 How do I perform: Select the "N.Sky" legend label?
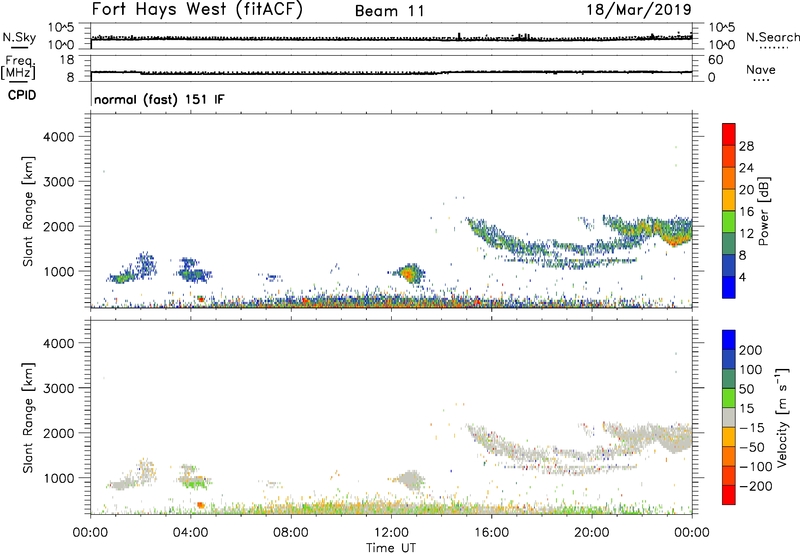pyautogui.click(x=19, y=38)
